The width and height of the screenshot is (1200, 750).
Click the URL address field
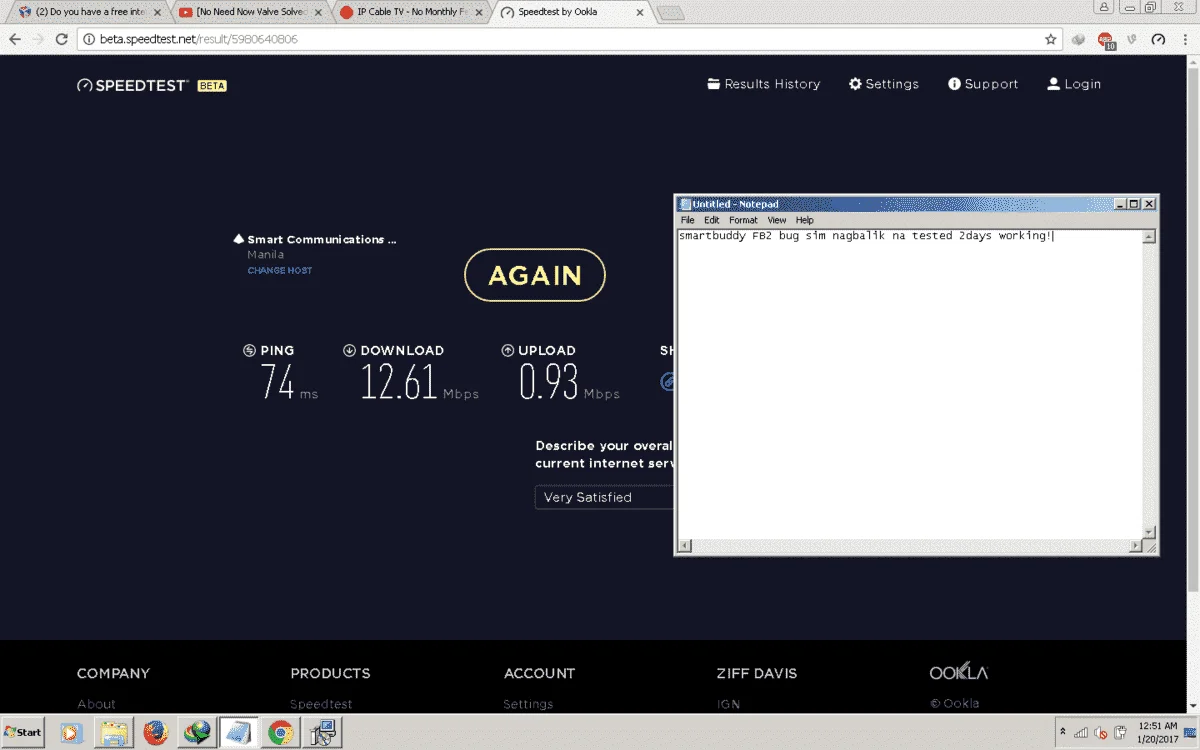[x=565, y=39]
